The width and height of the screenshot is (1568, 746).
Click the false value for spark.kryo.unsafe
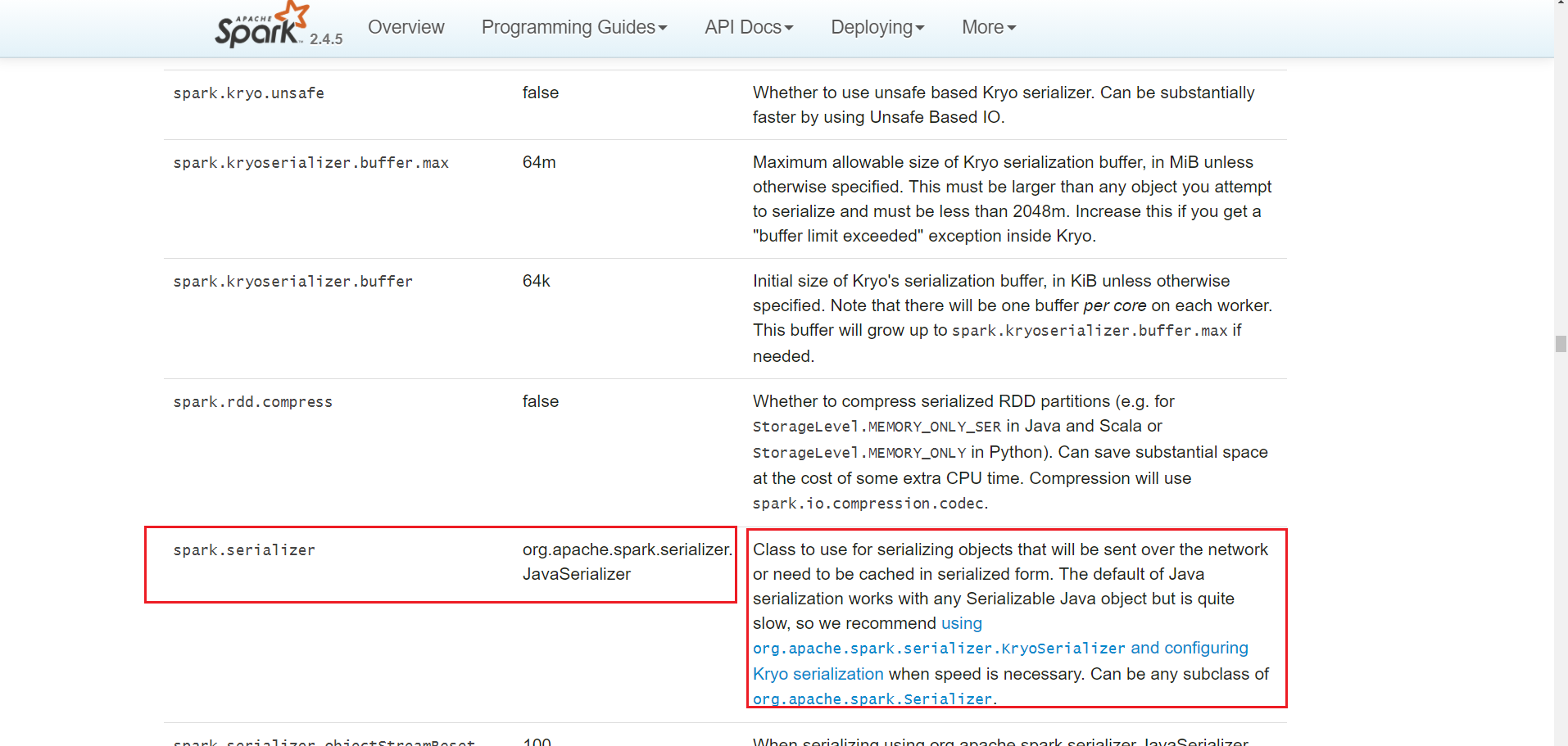[540, 93]
